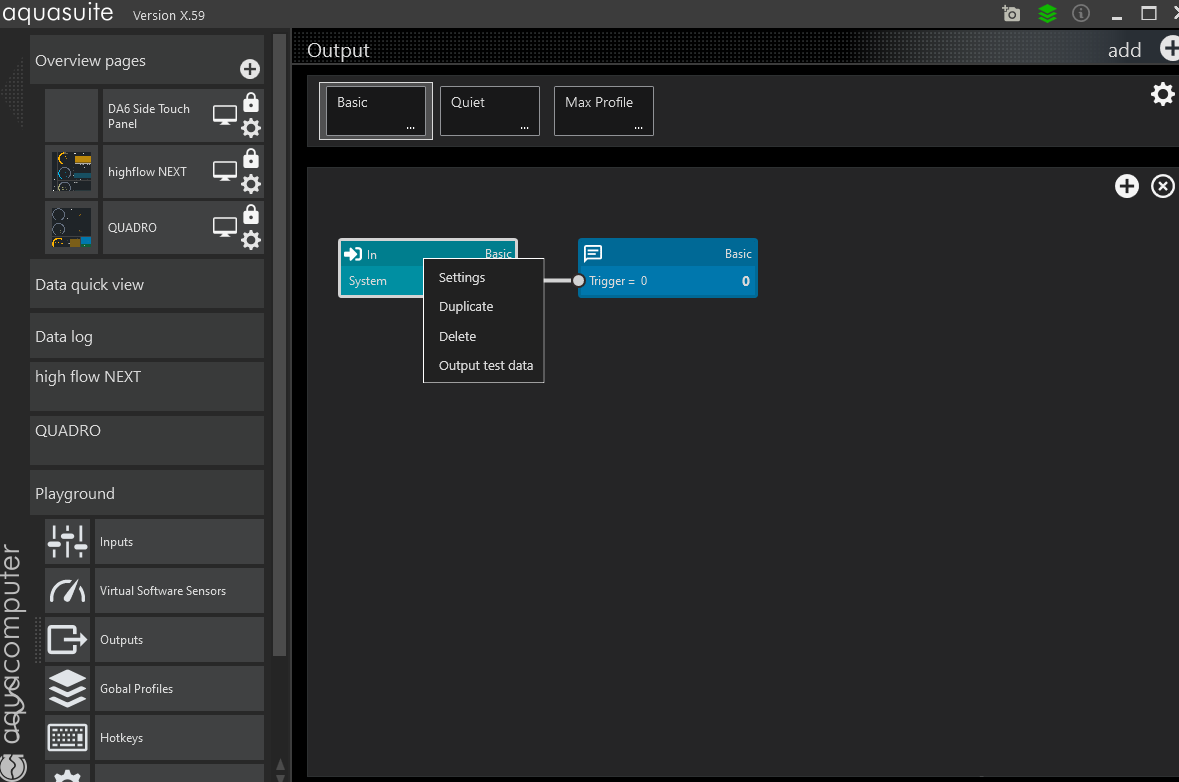Image resolution: width=1179 pixels, height=782 pixels.
Task: Click the QUADRO overview page thumbnail
Action: 72,228
